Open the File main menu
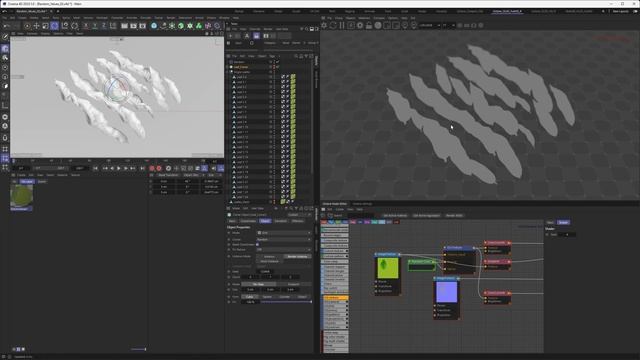640x360 pixels. (x=4, y=18)
